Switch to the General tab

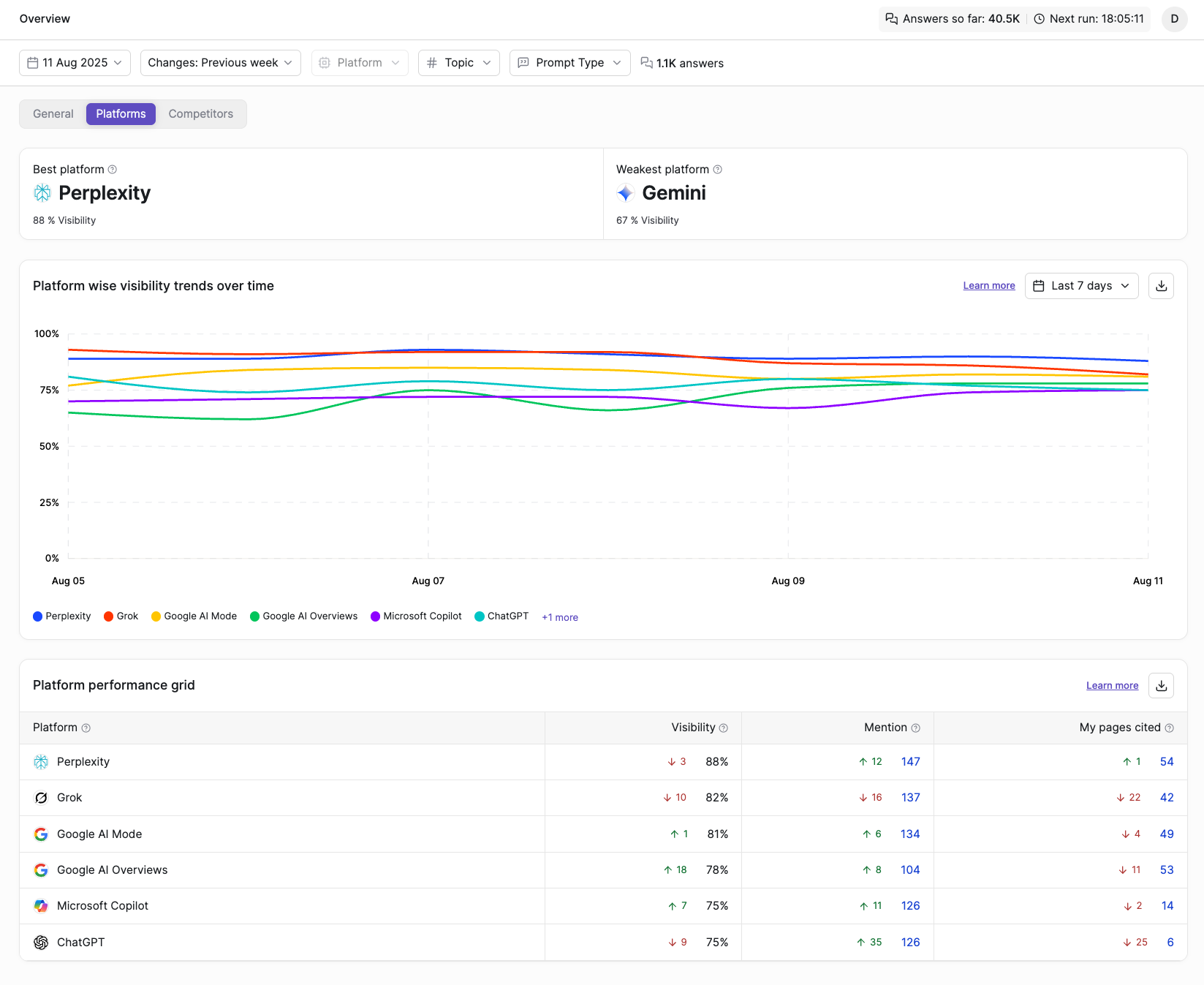pyautogui.click(x=53, y=114)
